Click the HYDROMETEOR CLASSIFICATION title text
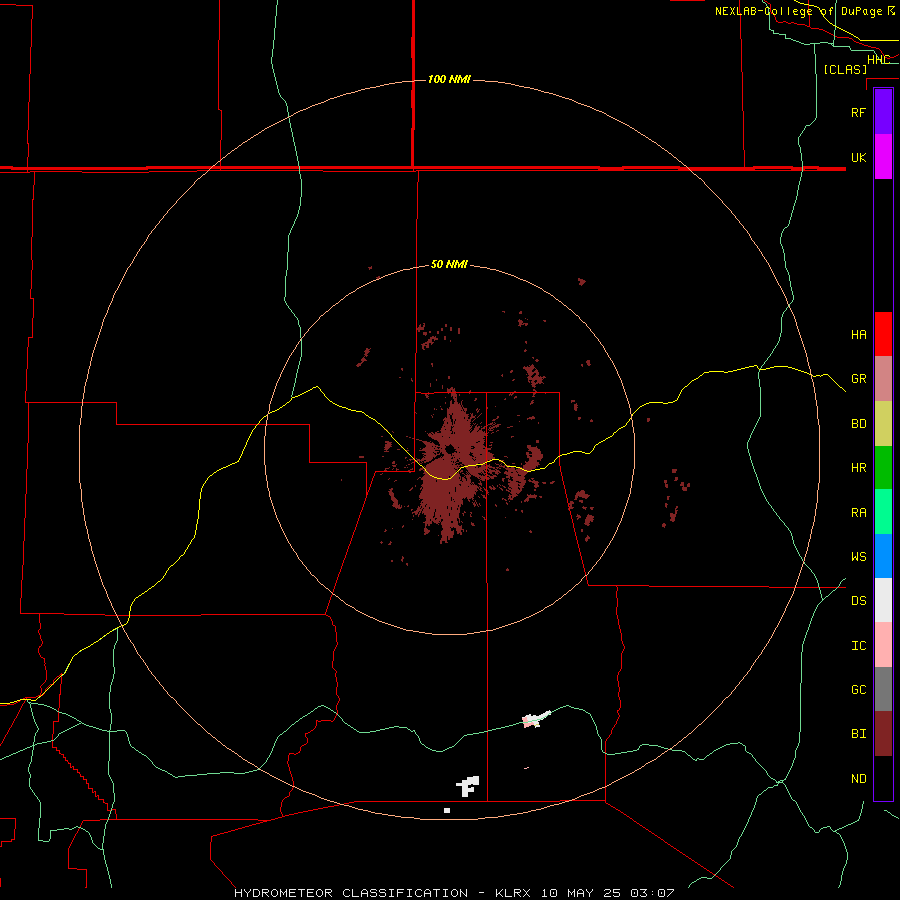Image resolution: width=900 pixels, height=900 pixels. click(351, 893)
